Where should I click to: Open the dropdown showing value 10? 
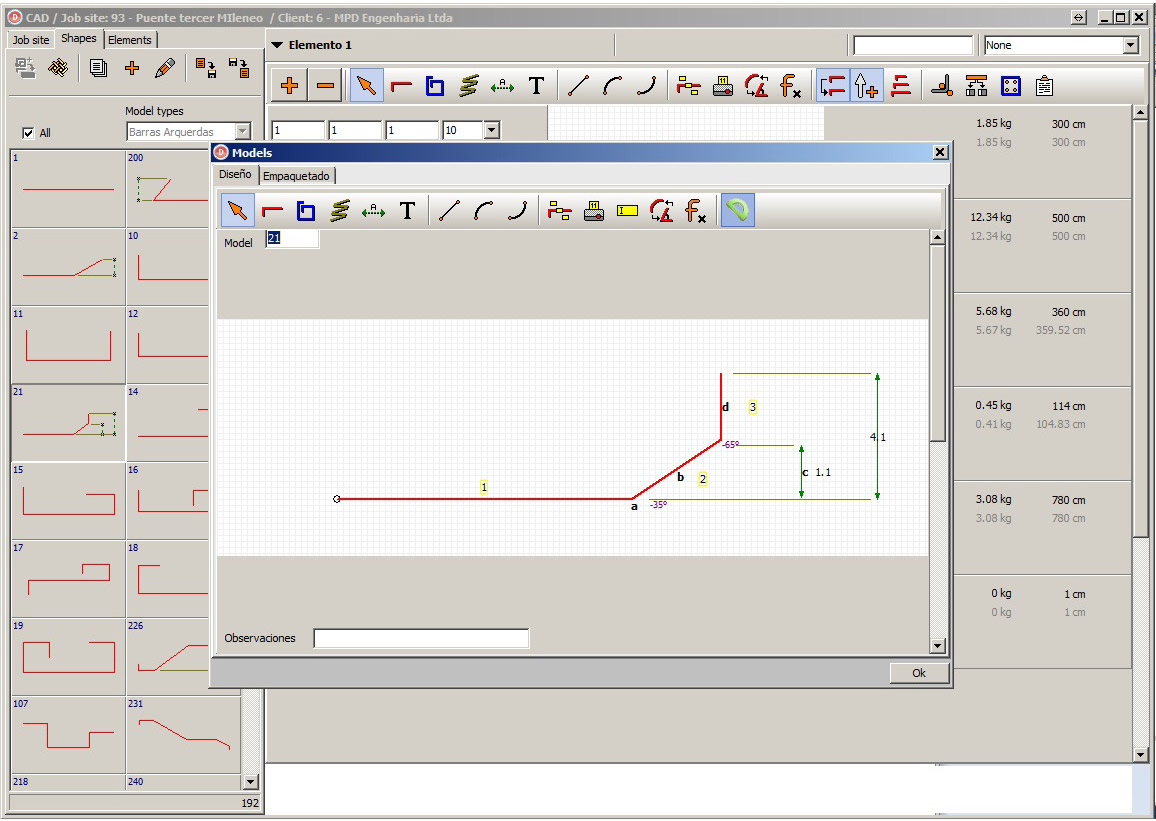tap(492, 130)
